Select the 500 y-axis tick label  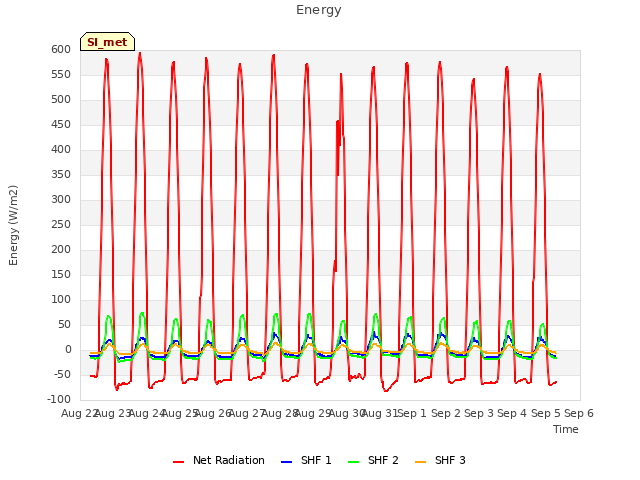click(61, 100)
